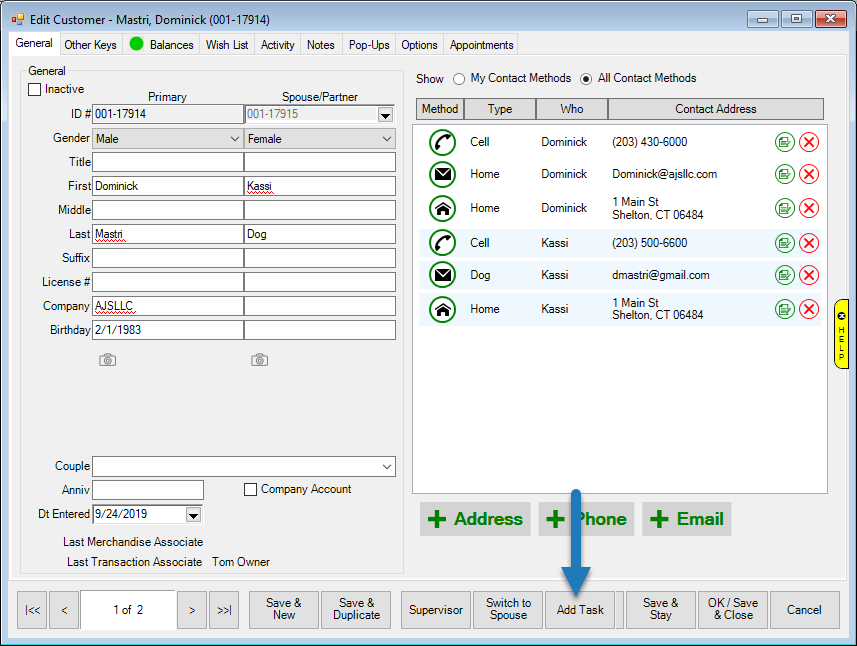Screen dimensions: 857x646
Task: Open the Dt Entered date picker
Action: click(x=194, y=514)
